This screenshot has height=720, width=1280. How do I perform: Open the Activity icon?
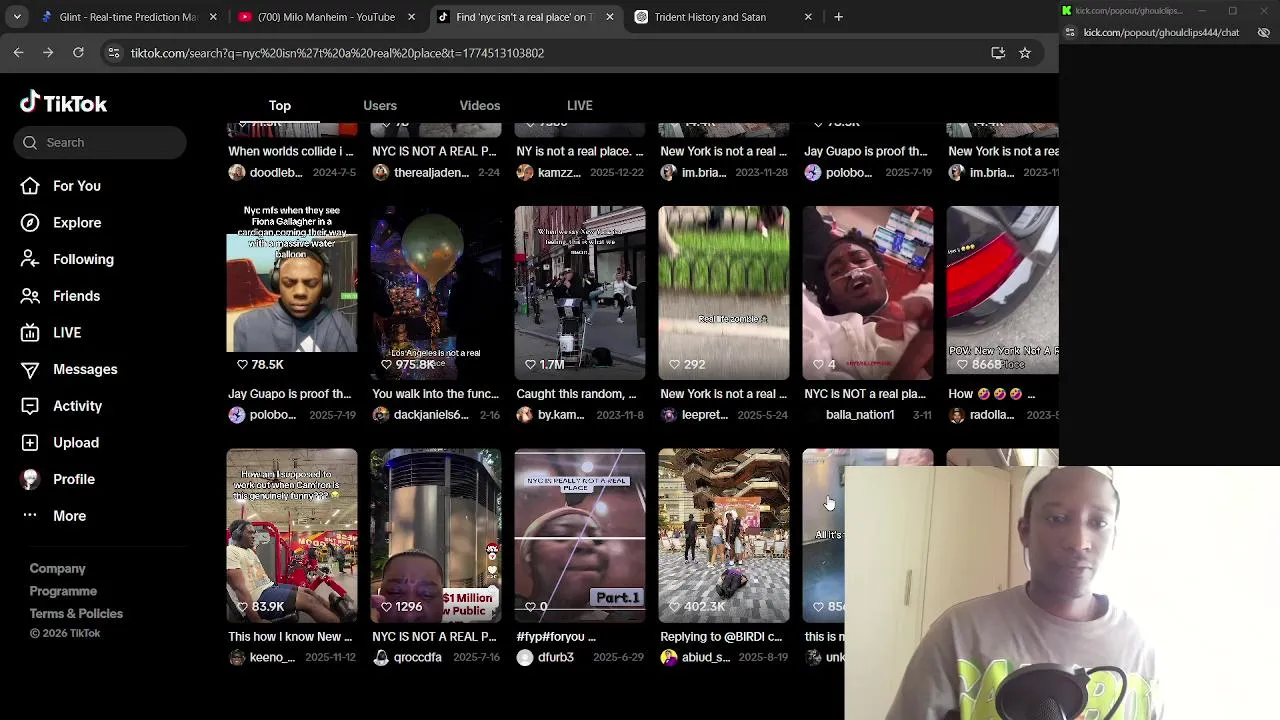[30, 406]
